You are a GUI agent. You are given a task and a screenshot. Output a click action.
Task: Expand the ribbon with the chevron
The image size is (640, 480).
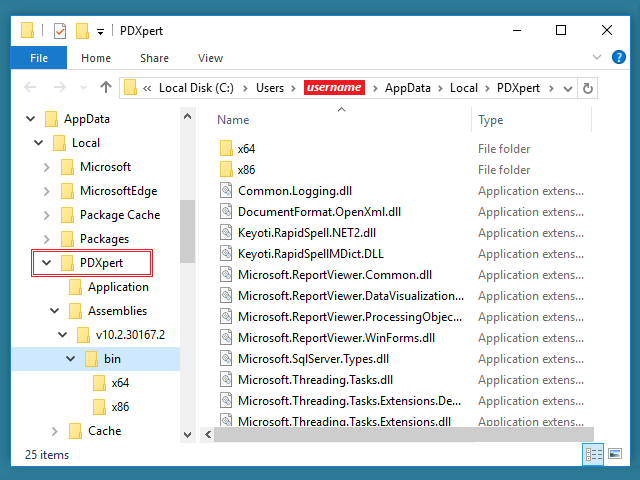[x=597, y=57]
